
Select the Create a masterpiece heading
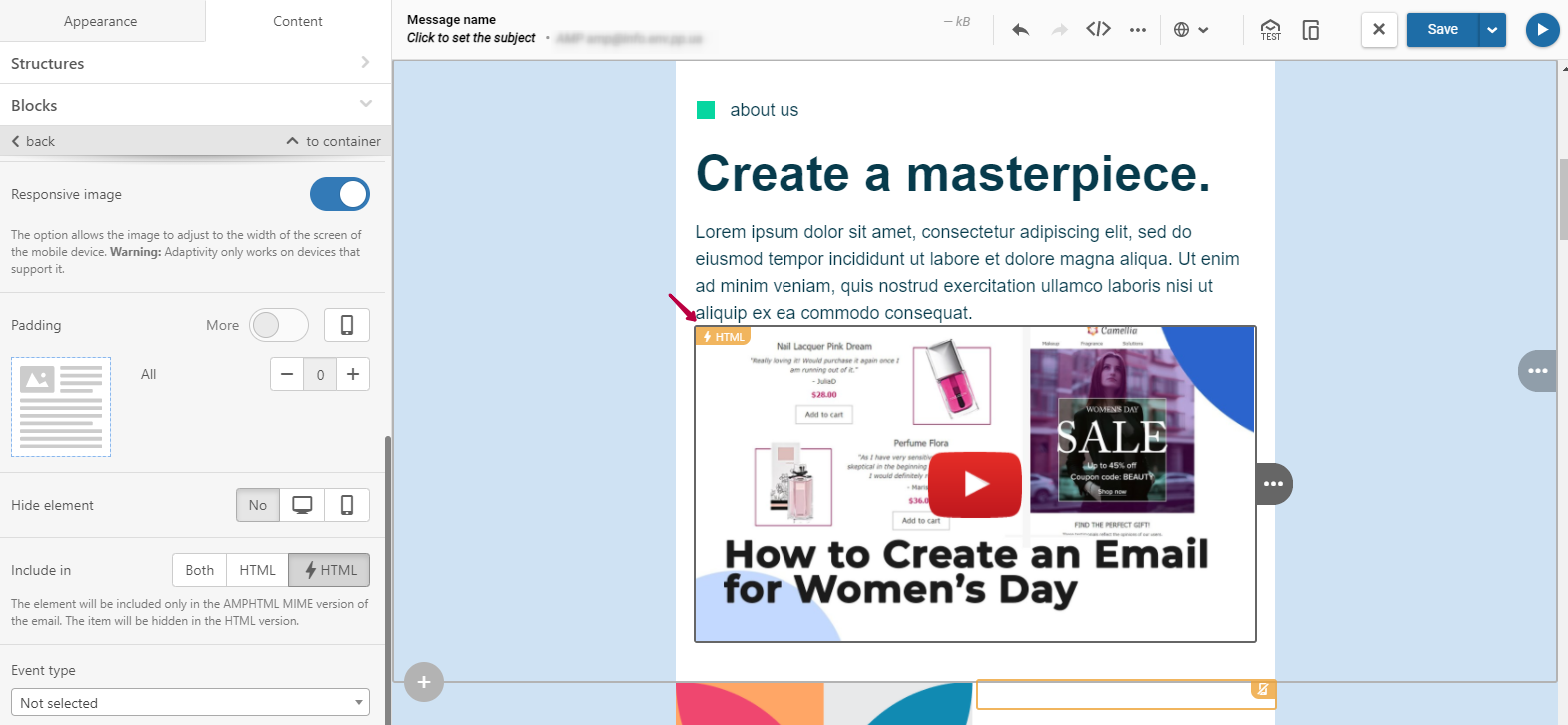(952, 173)
